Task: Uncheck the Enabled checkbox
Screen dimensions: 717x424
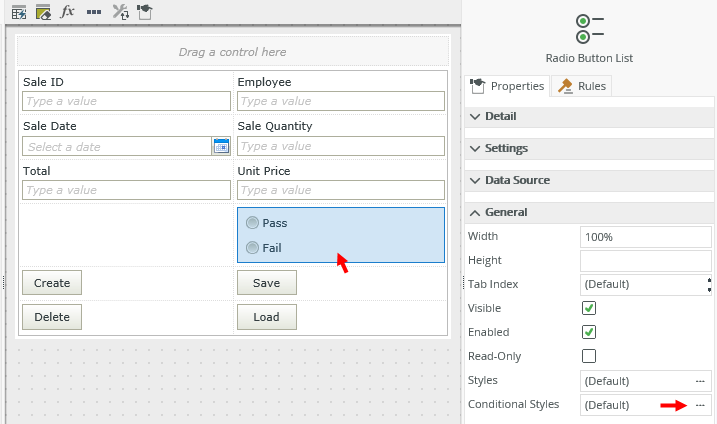Action: 589,332
